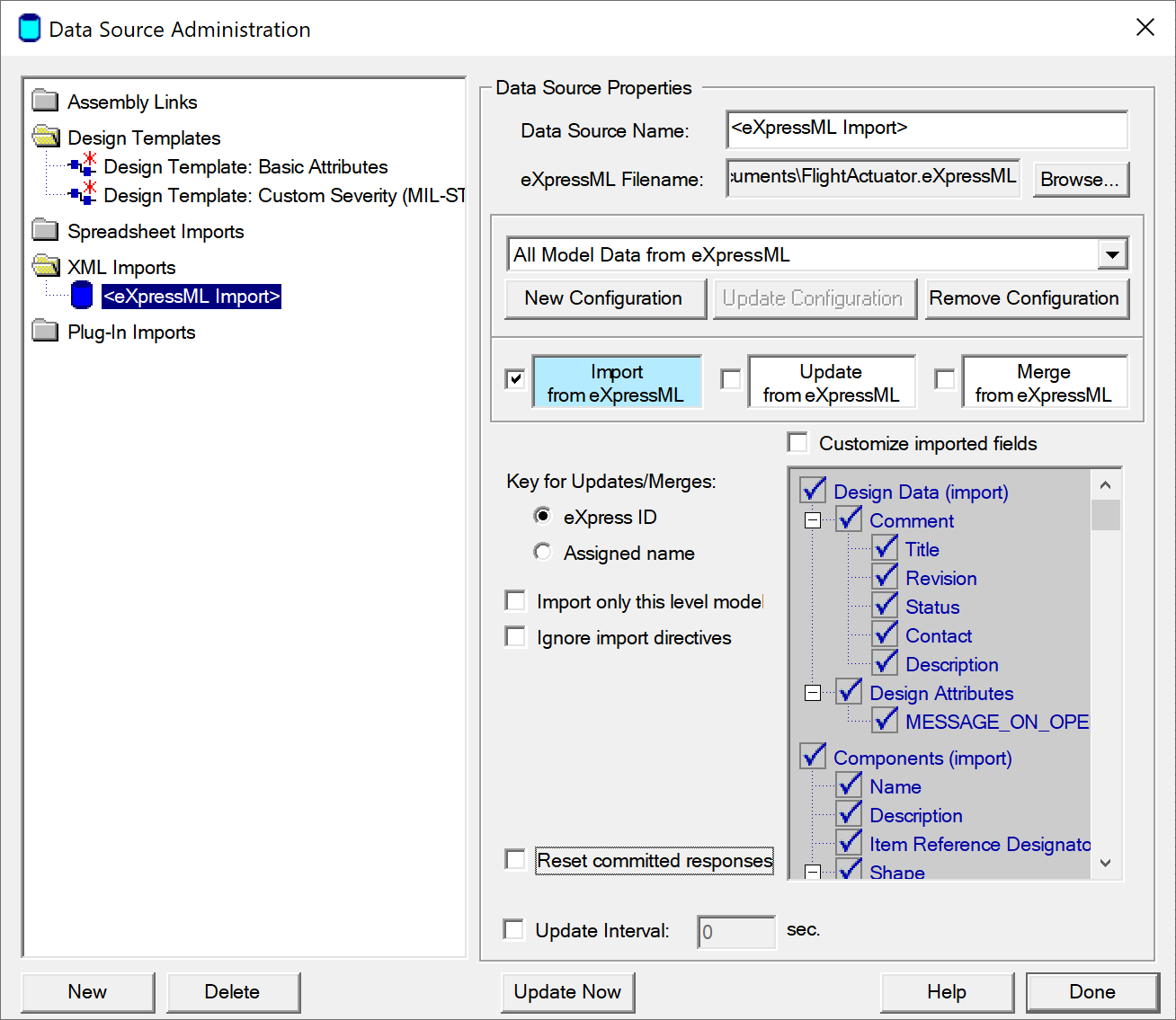The width and height of the screenshot is (1176, 1020).
Task: Click the Help button
Action: (x=947, y=992)
